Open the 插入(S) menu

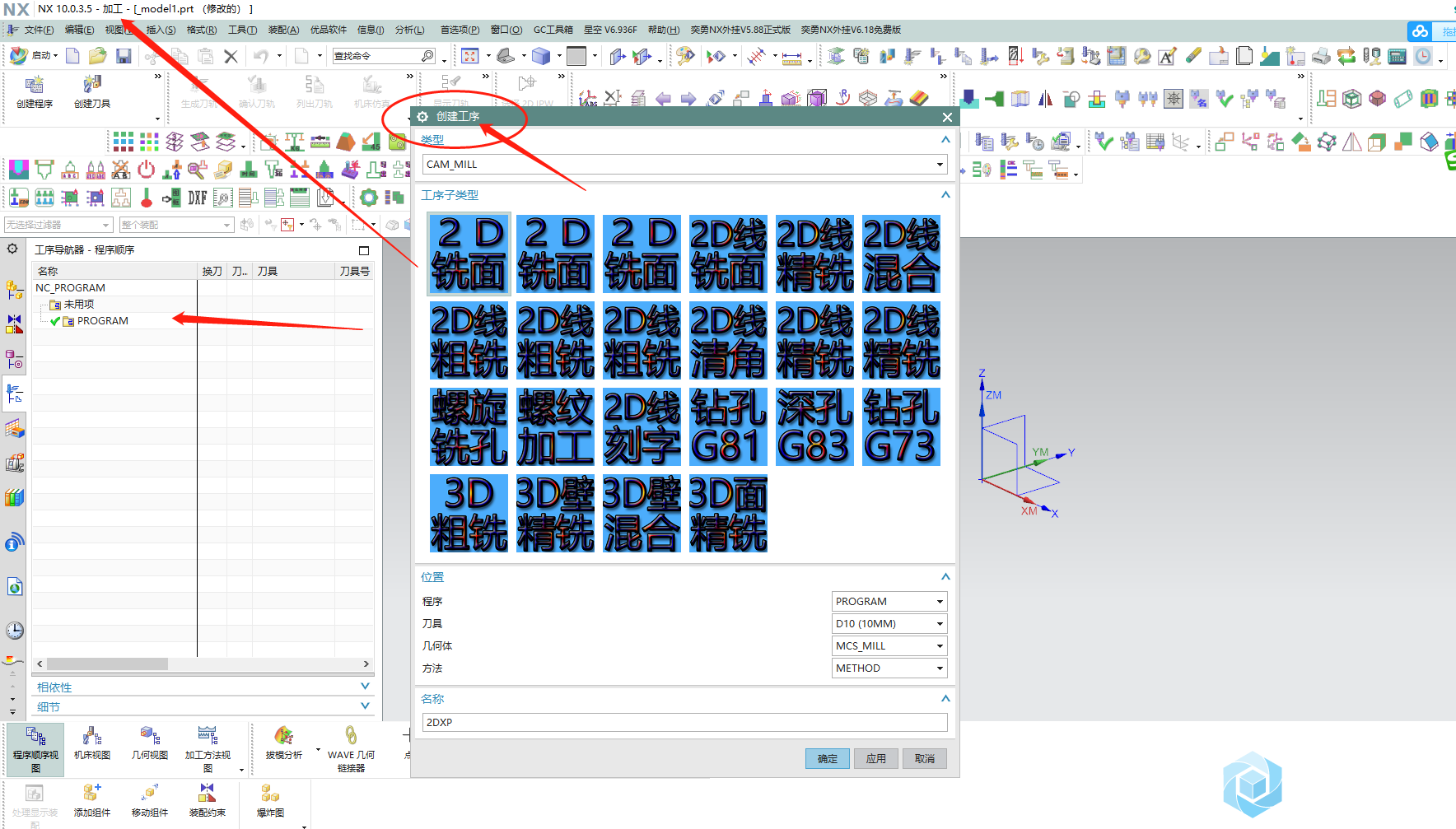click(x=161, y=30)
